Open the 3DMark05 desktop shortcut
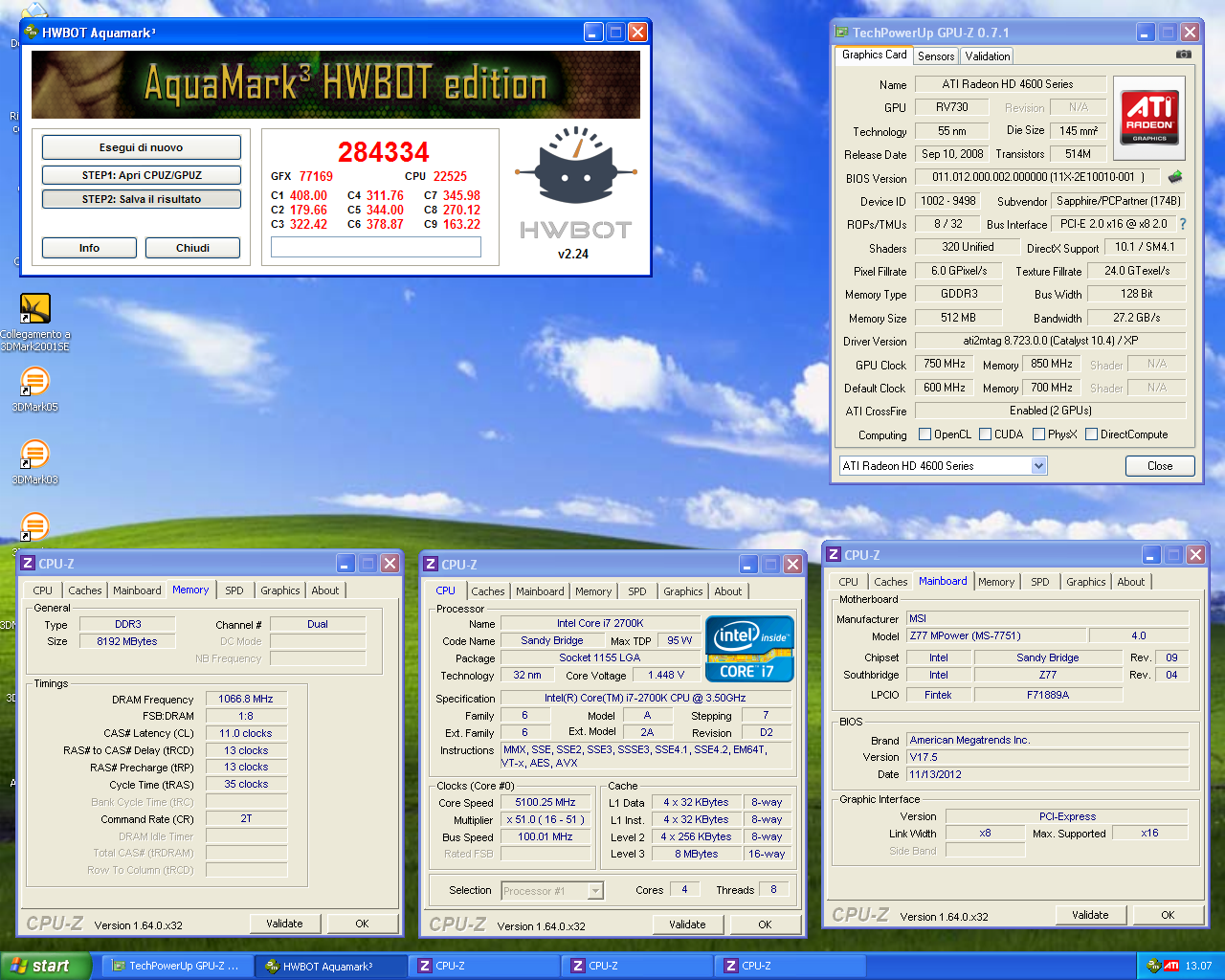This screenshot has width=1225, height=980. point(34,381)
